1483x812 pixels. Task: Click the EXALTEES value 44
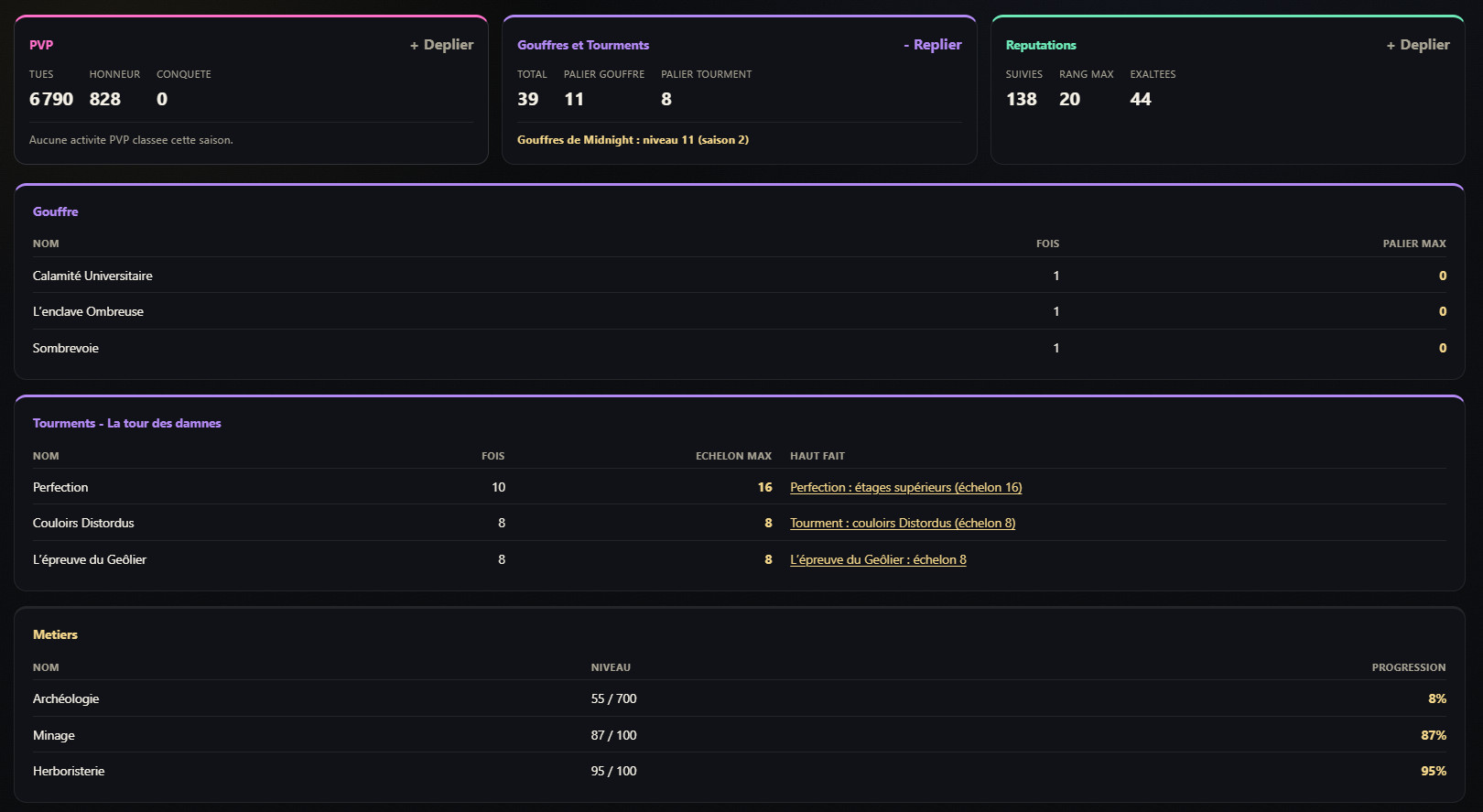[1141, 99]
